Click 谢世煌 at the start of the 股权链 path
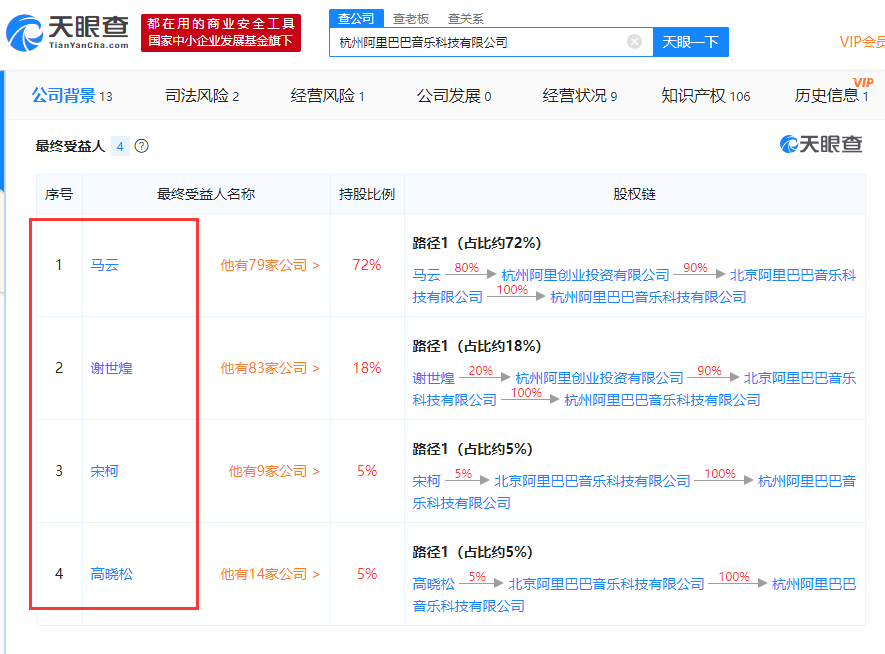This screenshot has width=885, height=654. pos(433,378)
